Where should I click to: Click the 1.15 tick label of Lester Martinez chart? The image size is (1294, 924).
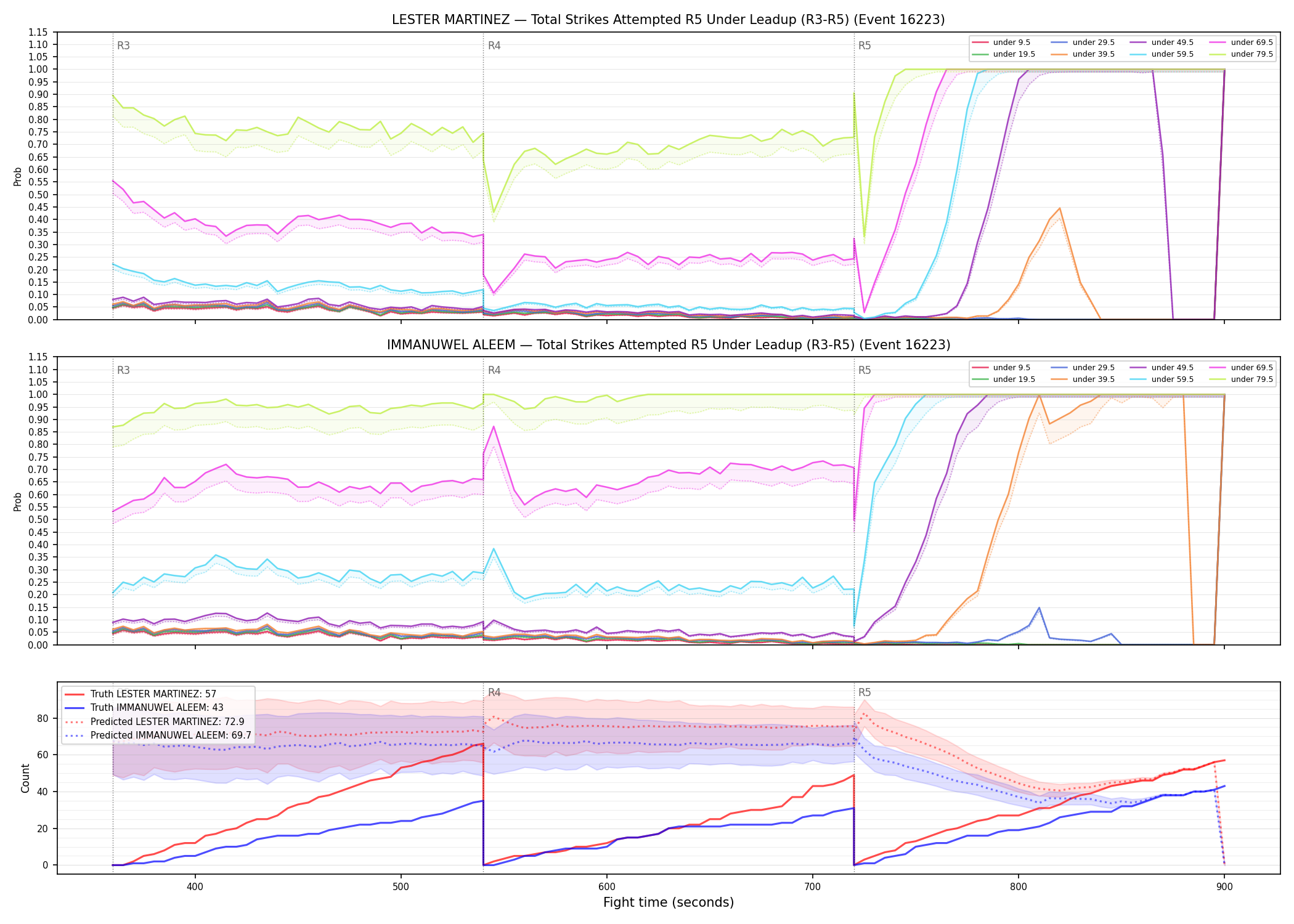38,32
